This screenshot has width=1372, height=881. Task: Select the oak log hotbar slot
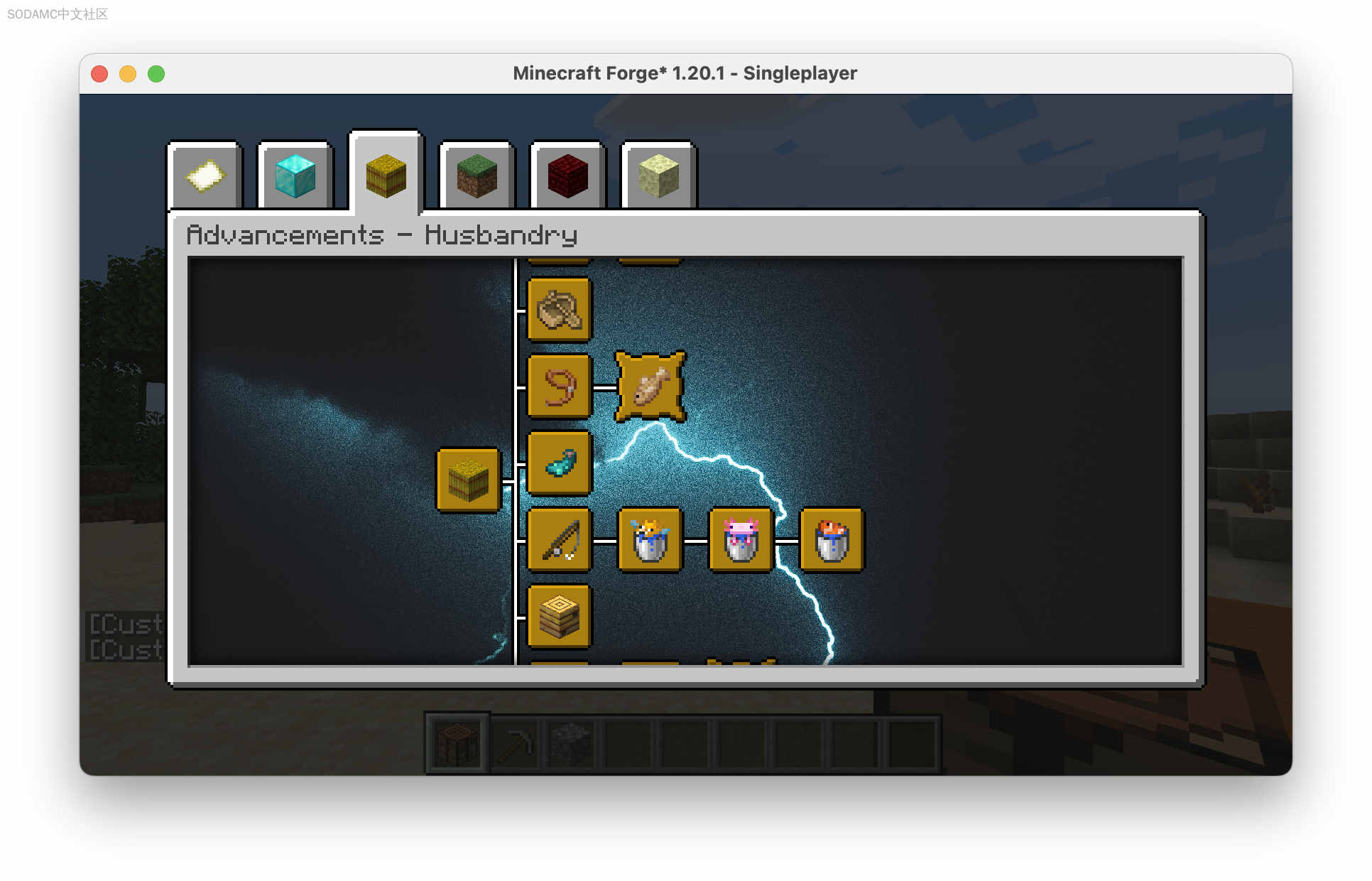(457, 743)
